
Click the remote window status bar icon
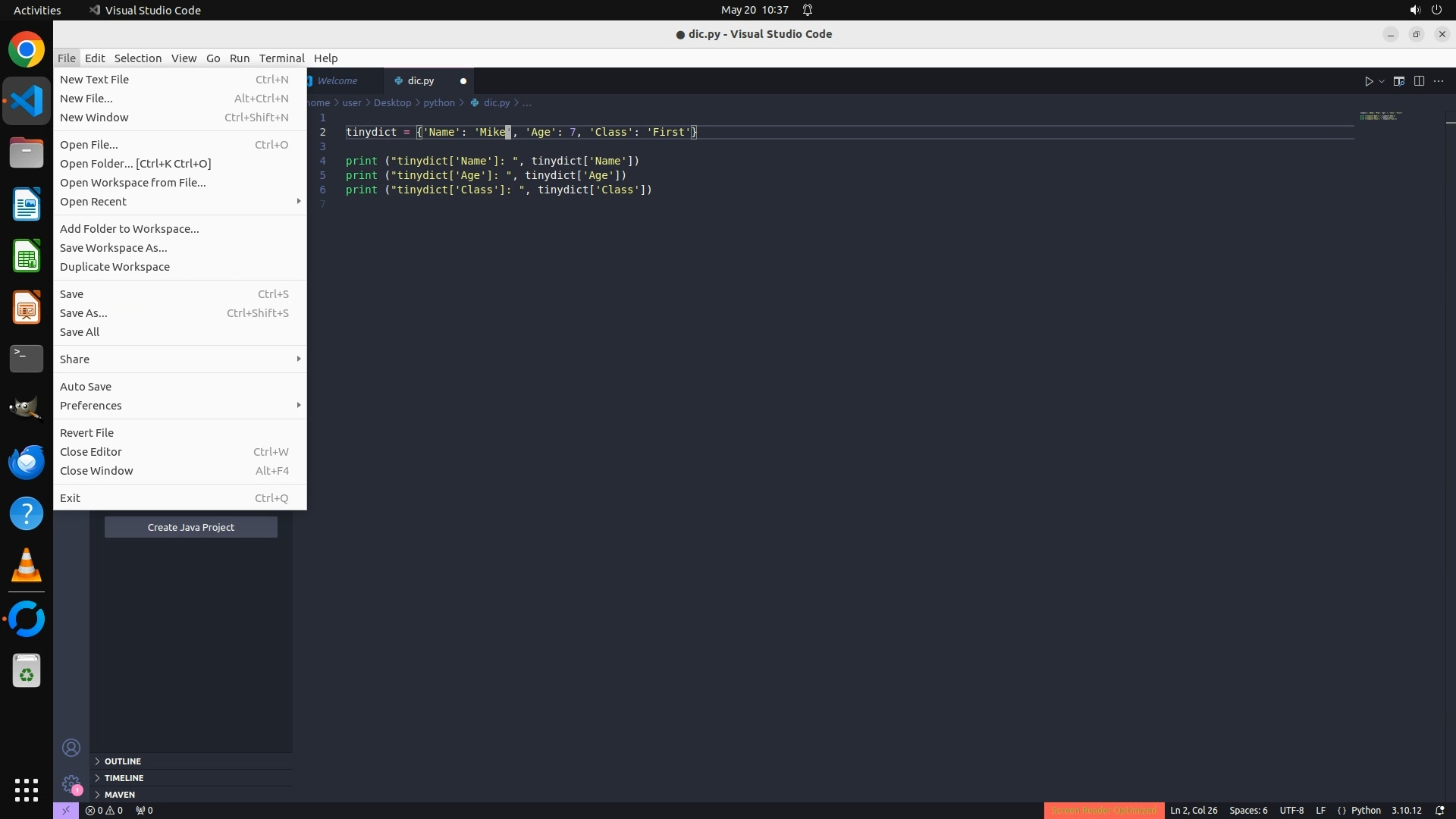(65, 810)
